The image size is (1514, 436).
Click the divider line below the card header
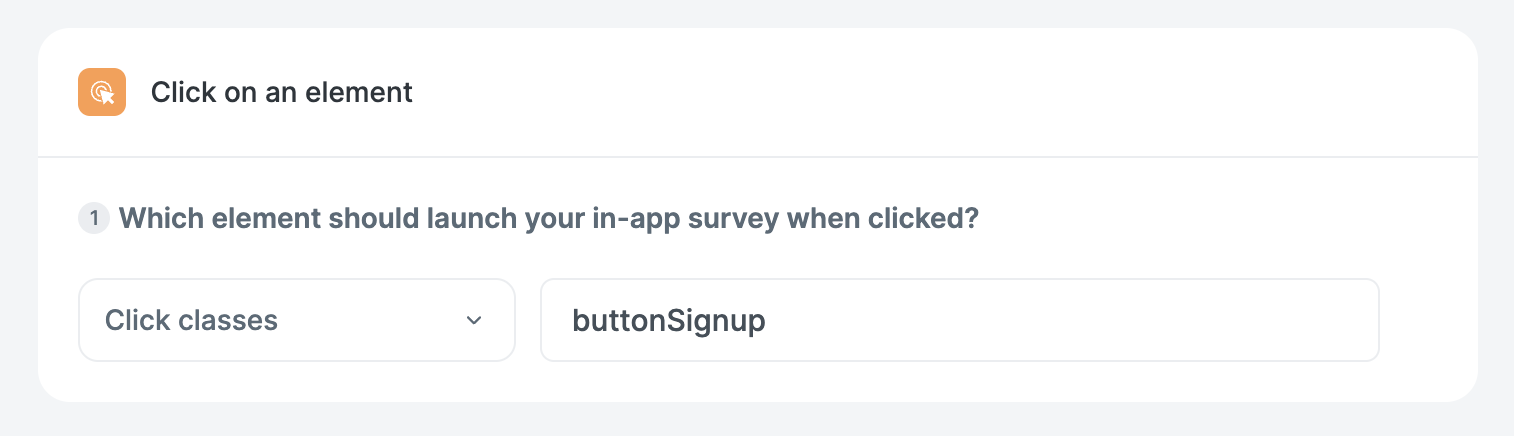point(758,157)
